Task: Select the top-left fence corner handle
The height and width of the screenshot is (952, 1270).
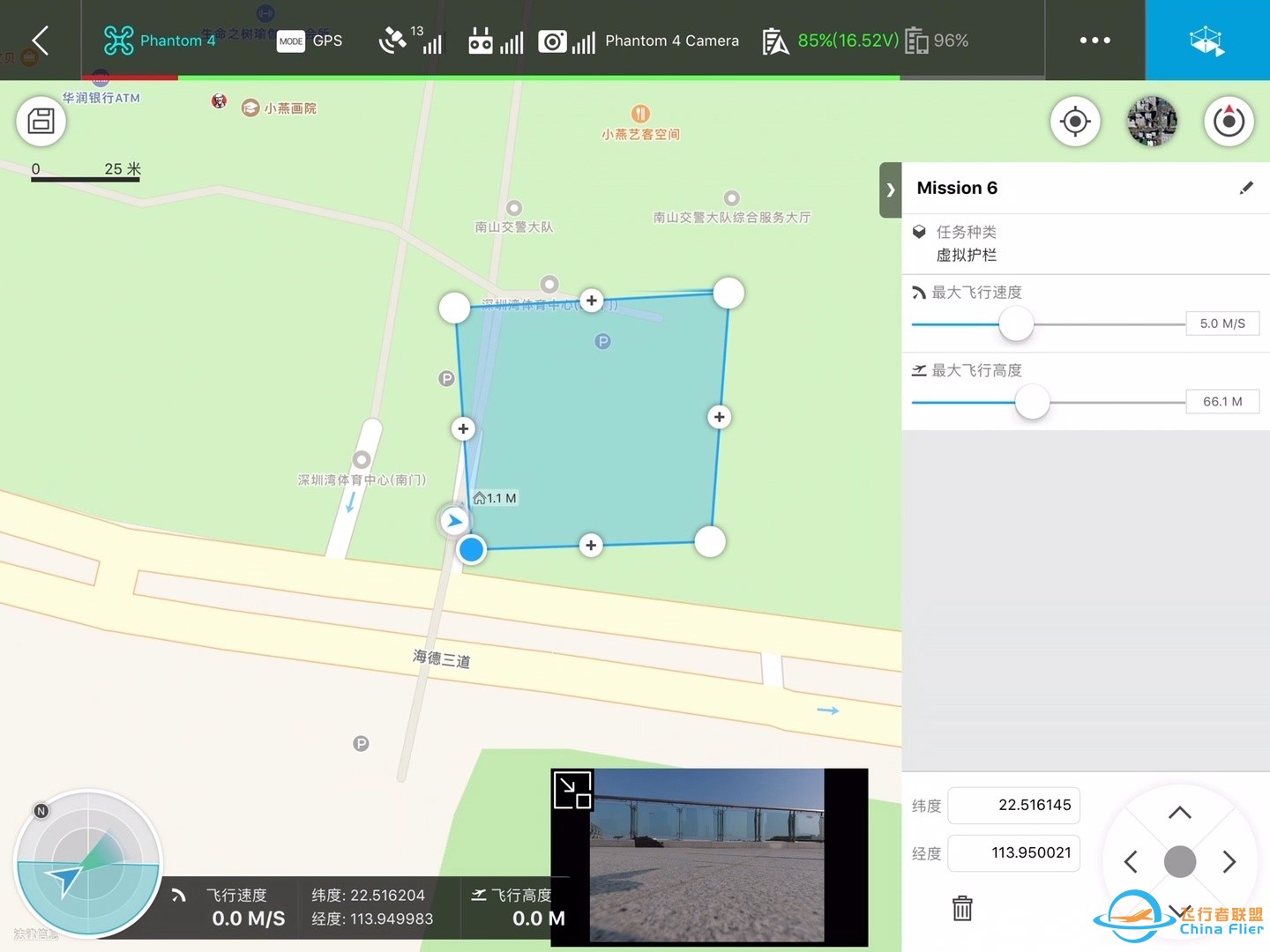Action: coord(454,308)
